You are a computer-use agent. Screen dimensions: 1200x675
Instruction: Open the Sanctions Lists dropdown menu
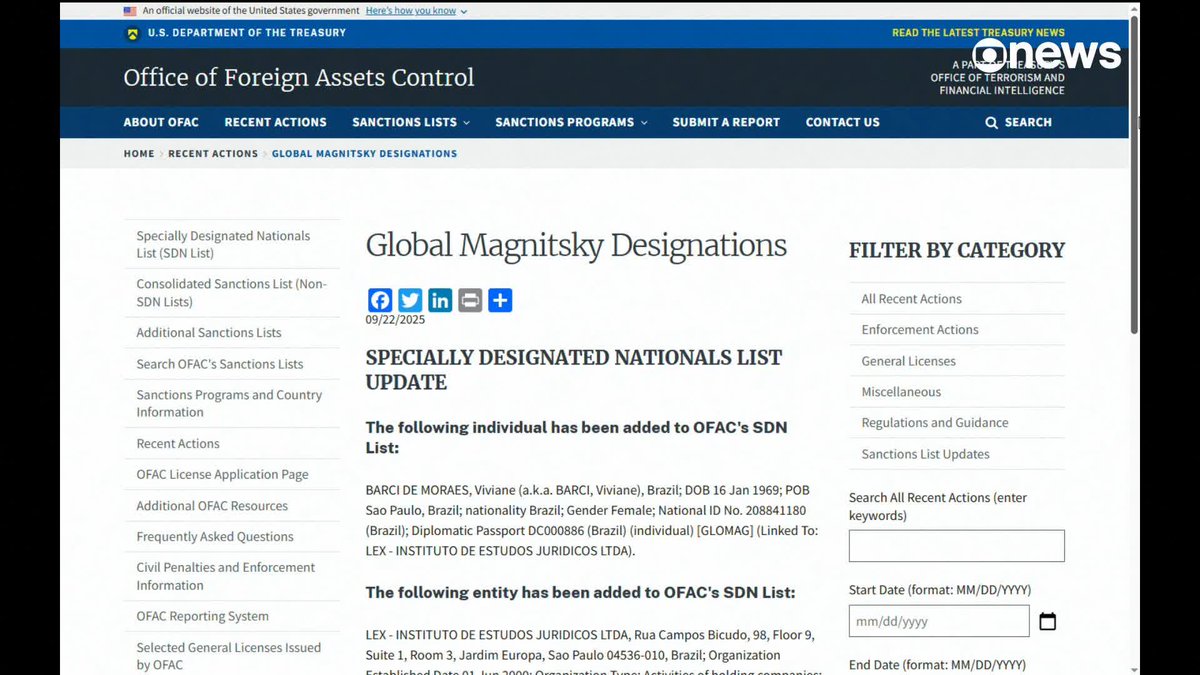[411, 122]
